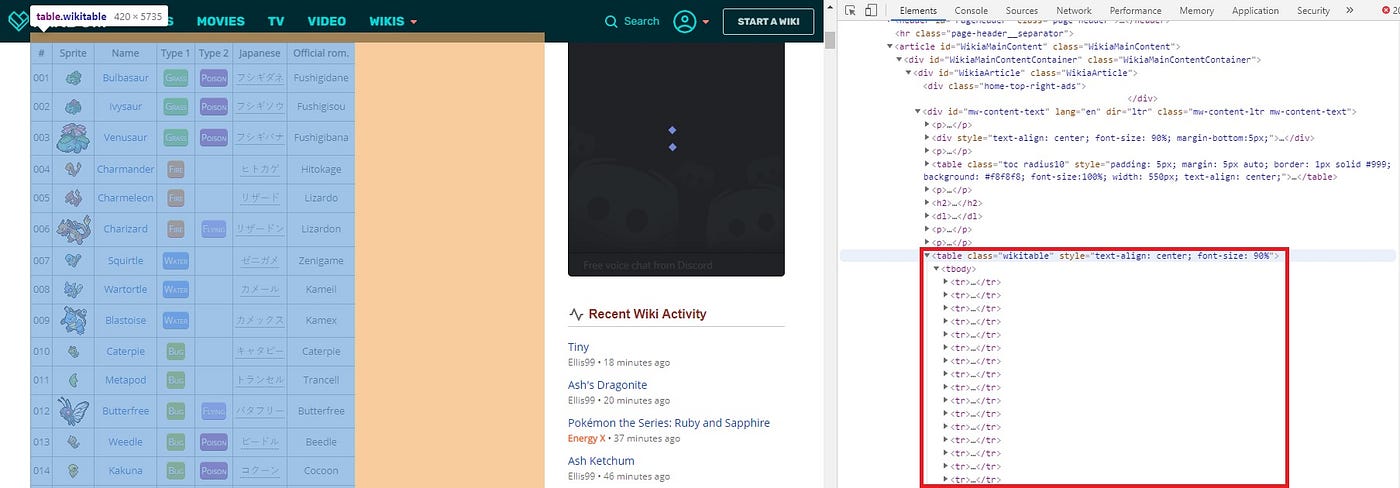
Task: Click the Discord advertisement panel
Action: coord(676,158)
